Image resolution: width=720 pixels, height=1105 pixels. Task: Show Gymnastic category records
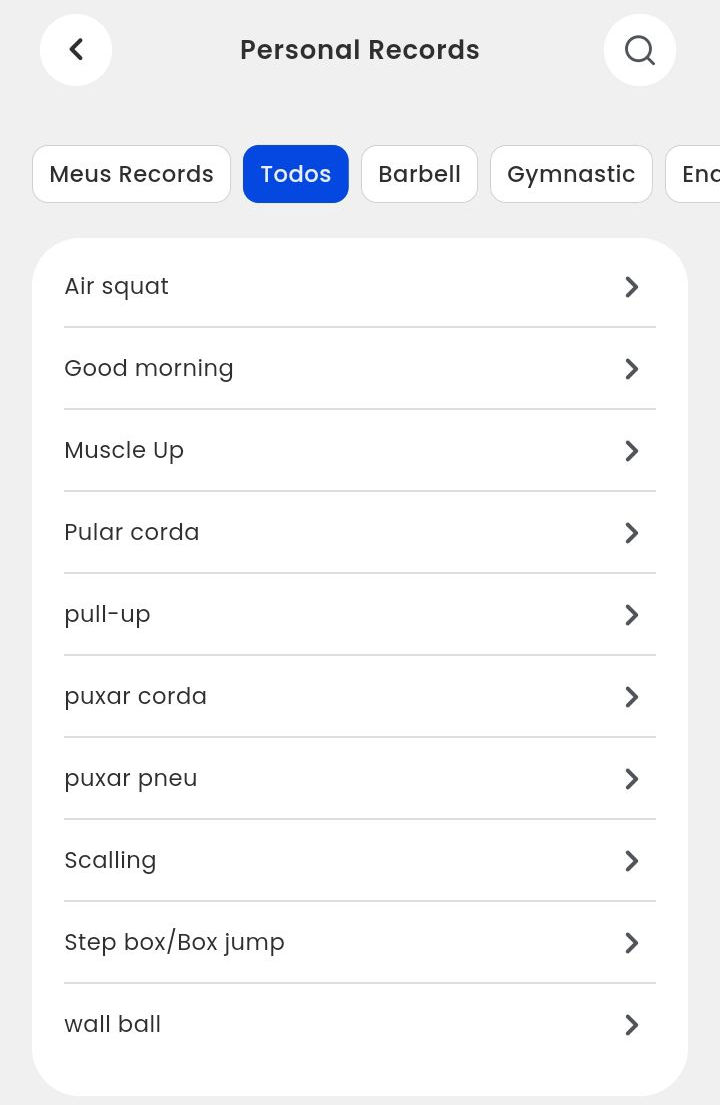click(571, 174)
